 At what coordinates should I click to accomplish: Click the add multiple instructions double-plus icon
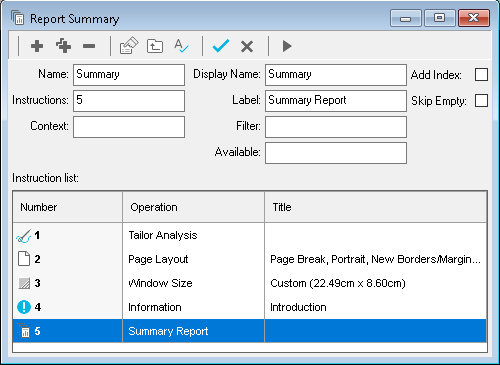63,46
